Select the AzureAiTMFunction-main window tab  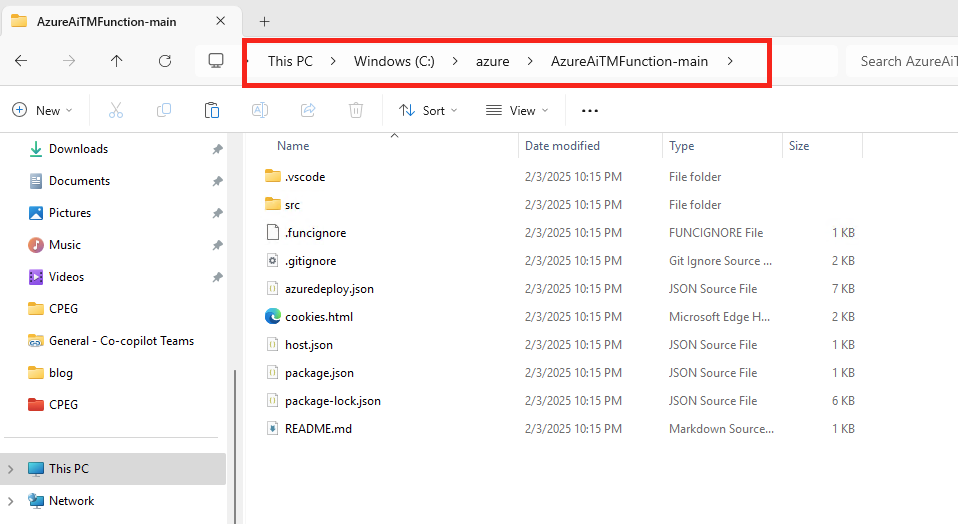[x=121, y=21]
